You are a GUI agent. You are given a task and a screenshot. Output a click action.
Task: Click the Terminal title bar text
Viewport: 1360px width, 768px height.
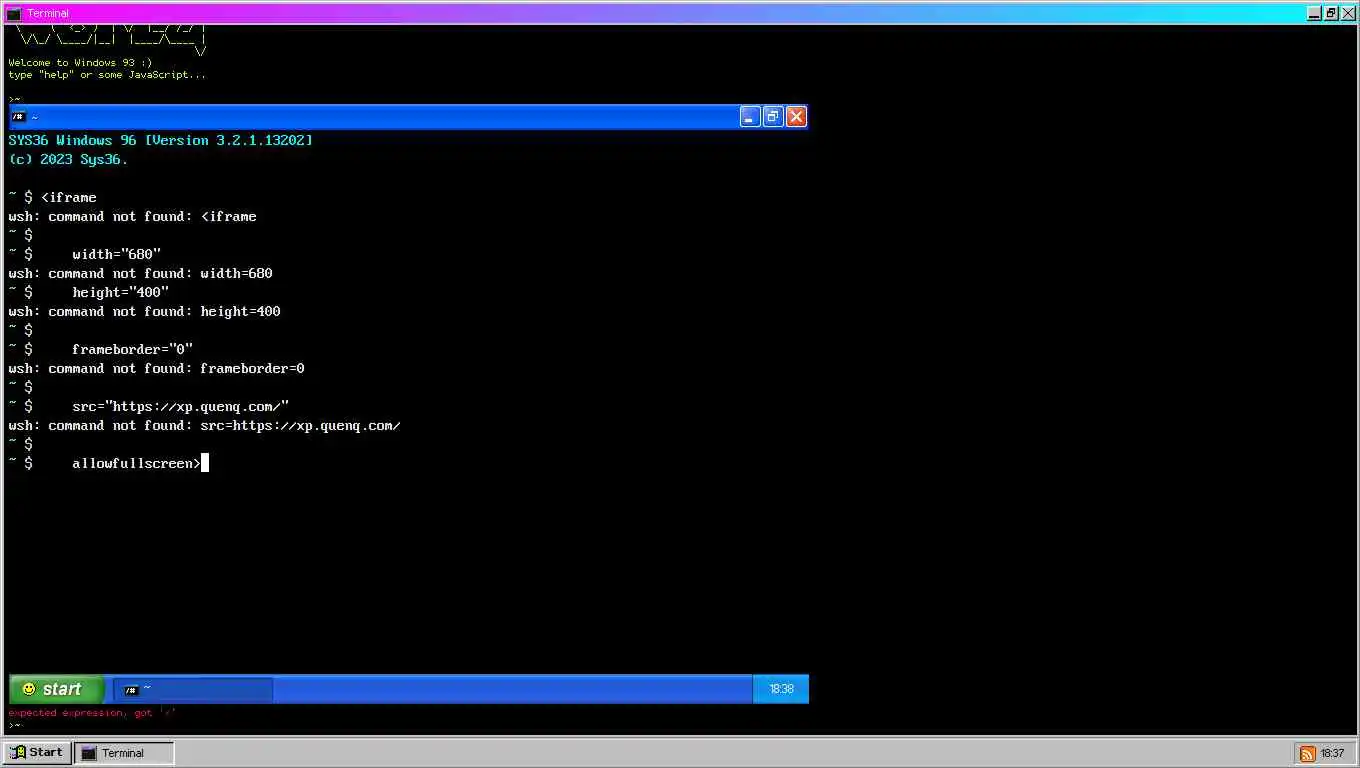tap(48, 13)
